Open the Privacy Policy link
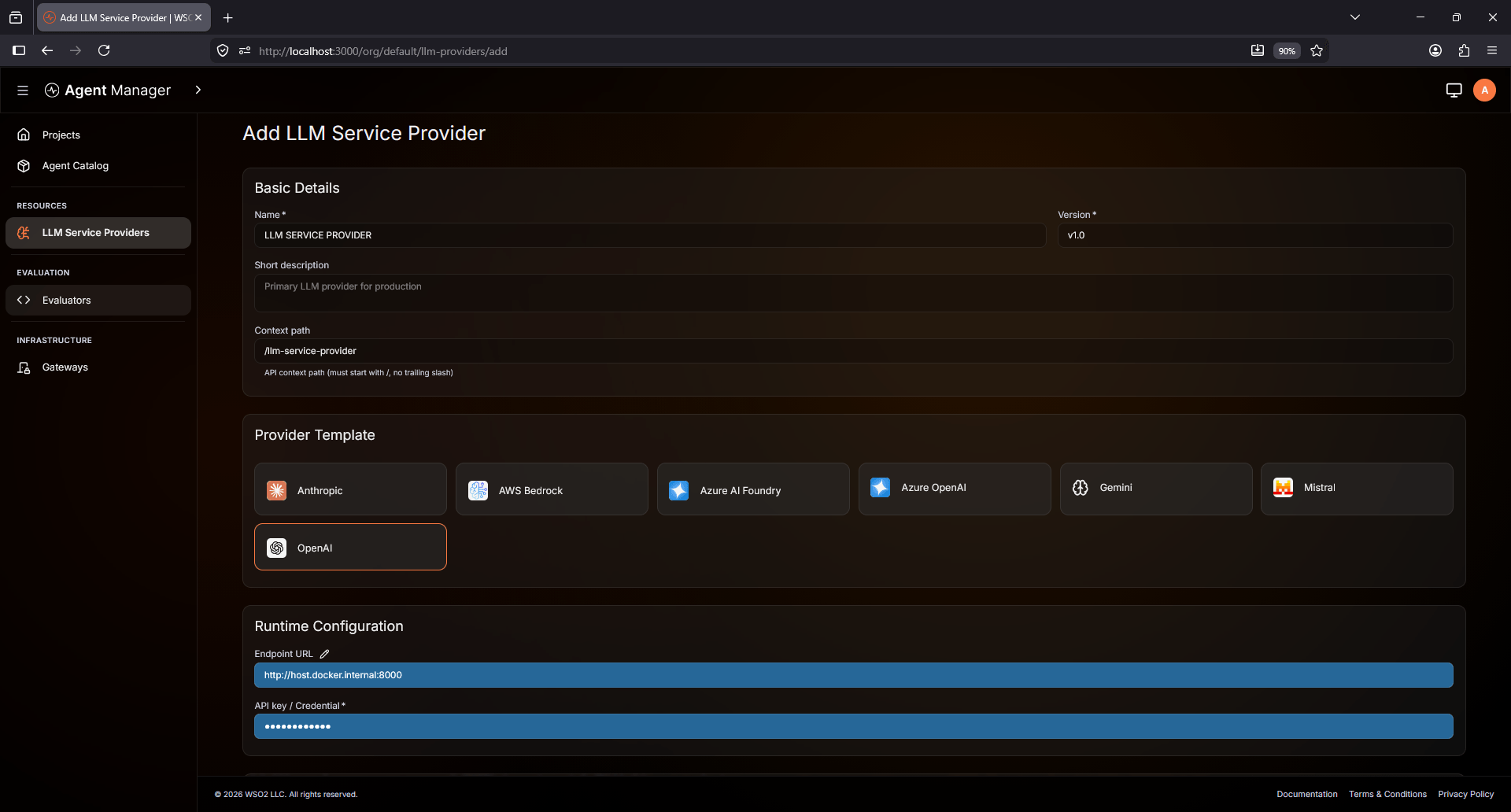This screenshot has width=1511, height=812. click(x=1466, y=795)
